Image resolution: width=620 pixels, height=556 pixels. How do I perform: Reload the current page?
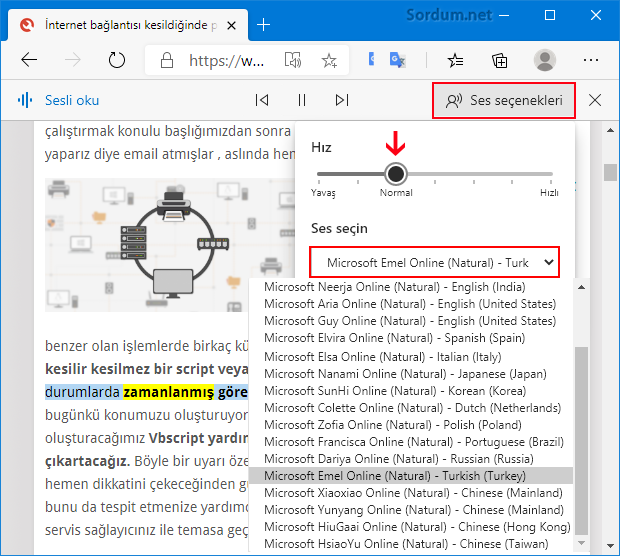[x=117, y=61]
